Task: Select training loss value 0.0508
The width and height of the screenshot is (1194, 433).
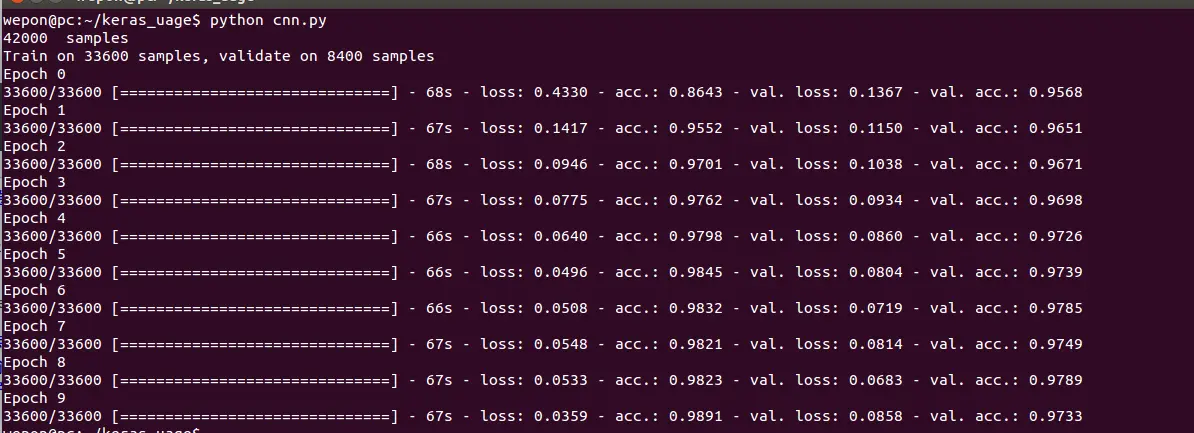Action: tap(560, 308)
